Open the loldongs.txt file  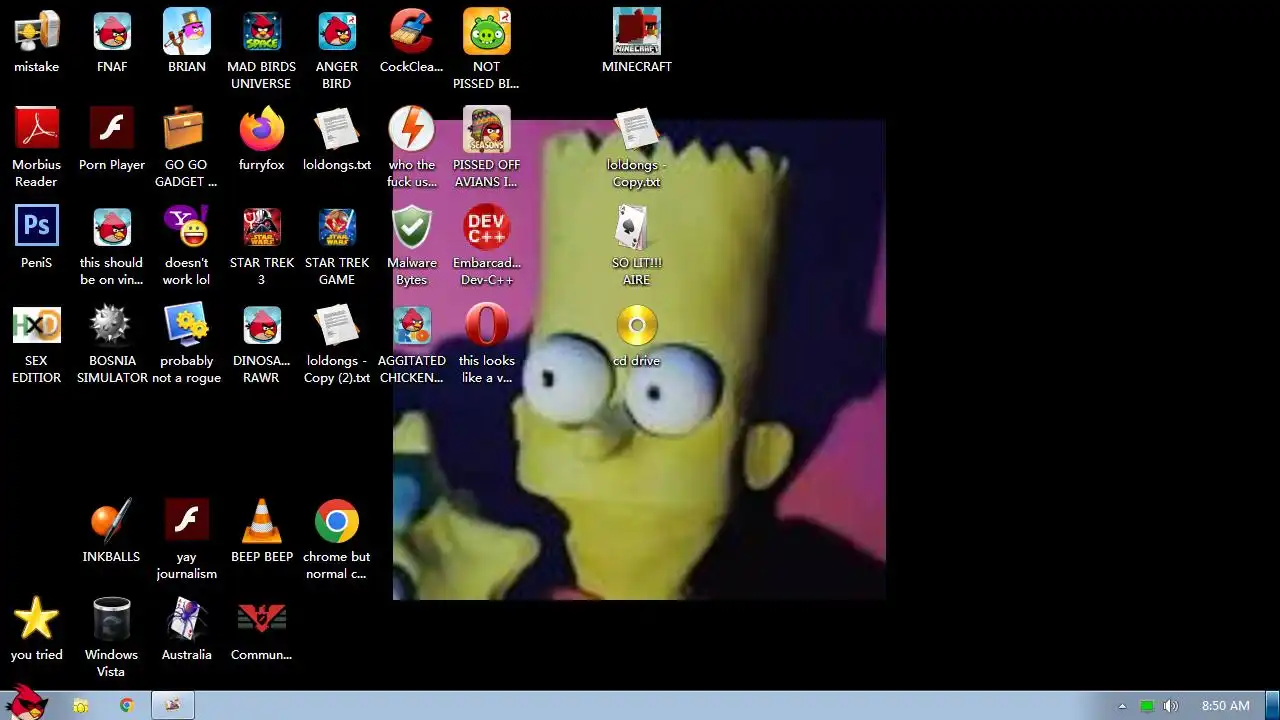[337, 140]
